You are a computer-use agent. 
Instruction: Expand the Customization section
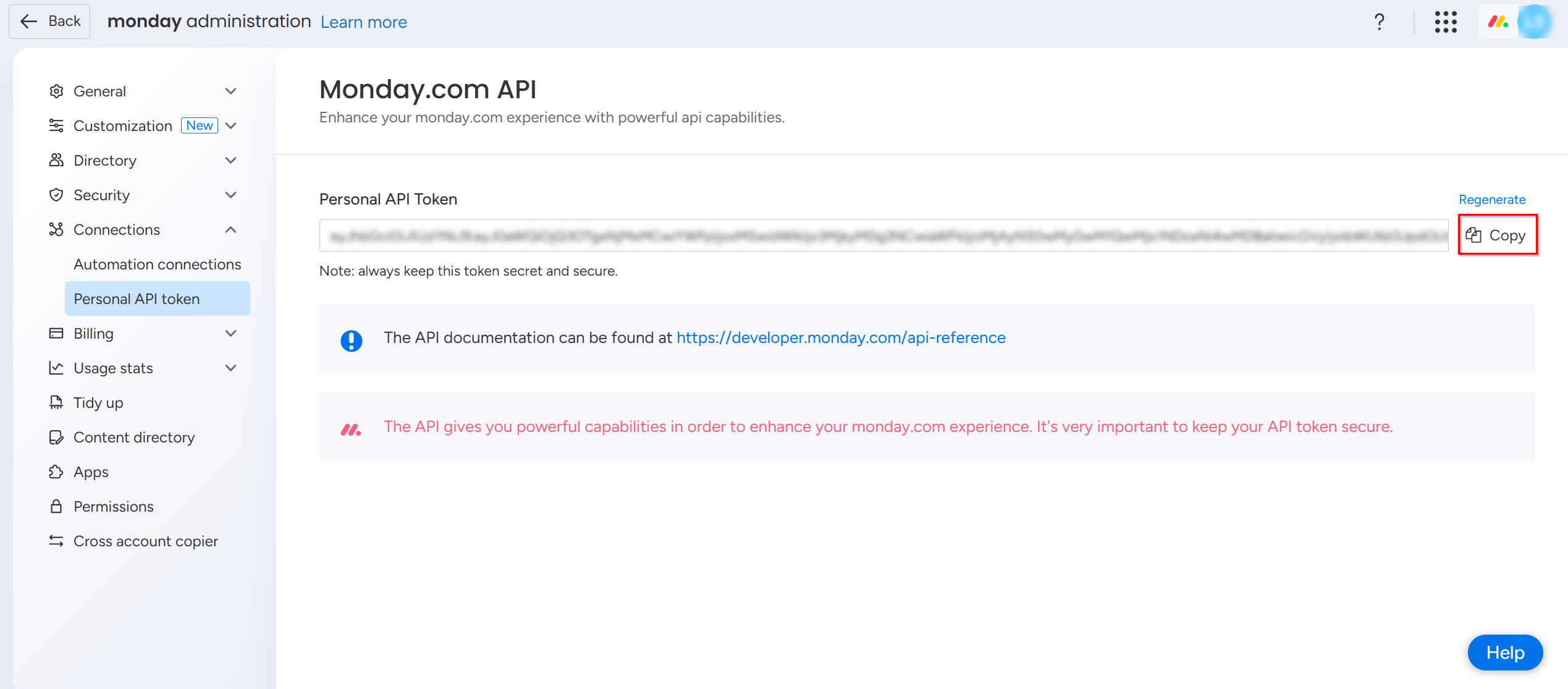click(231, 125)
